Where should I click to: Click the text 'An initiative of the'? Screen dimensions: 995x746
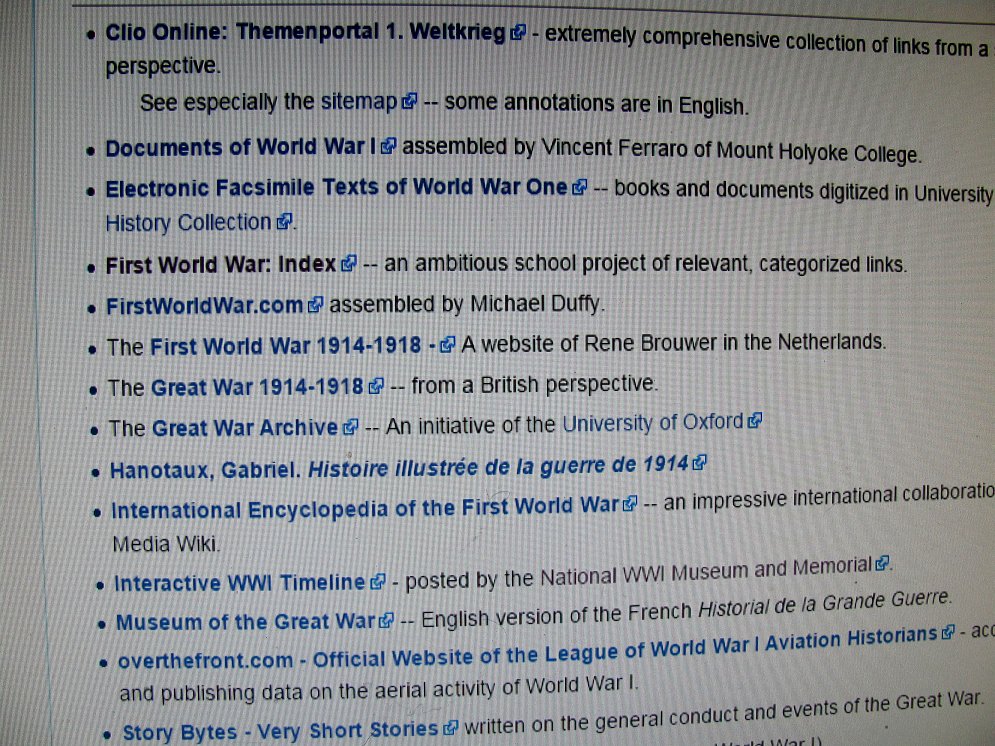(470, 425)
